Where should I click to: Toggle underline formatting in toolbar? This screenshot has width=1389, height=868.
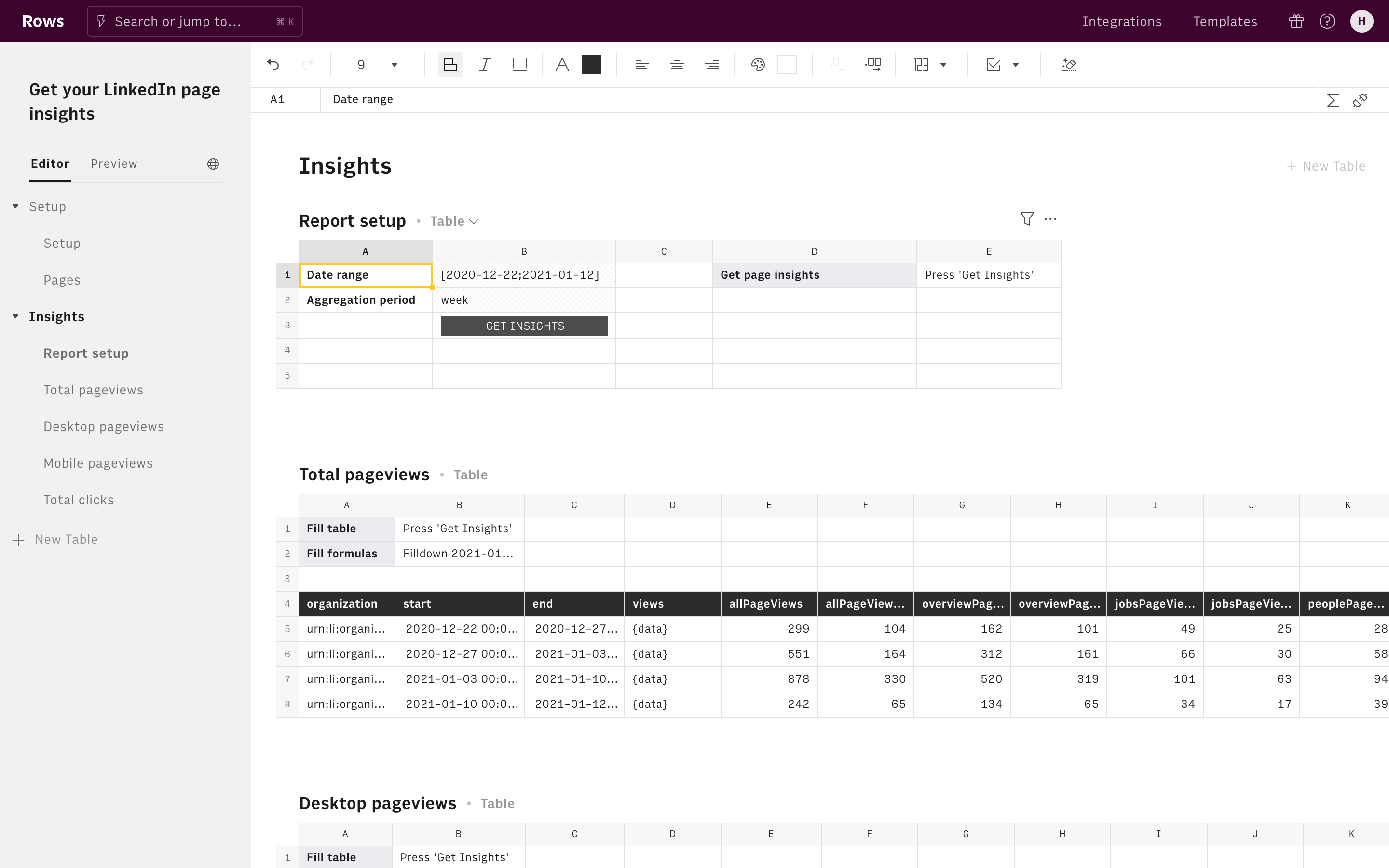[519, 65]
